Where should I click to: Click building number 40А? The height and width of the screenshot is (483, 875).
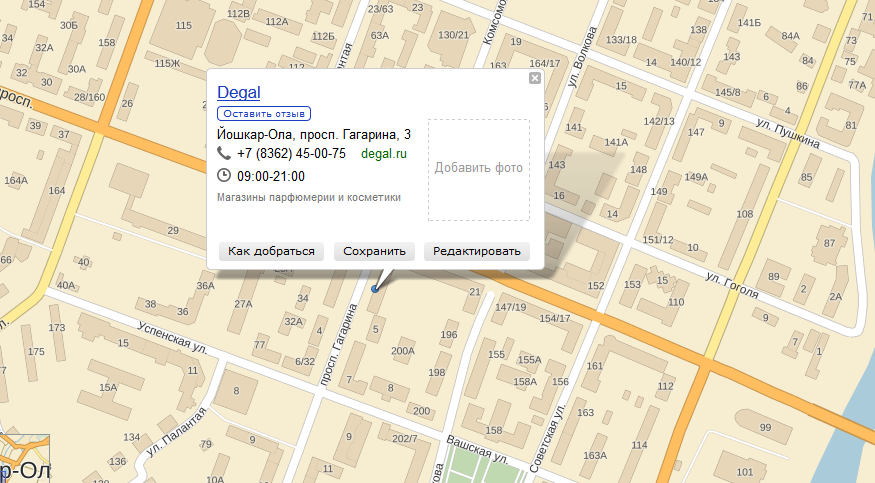[65, 285]
